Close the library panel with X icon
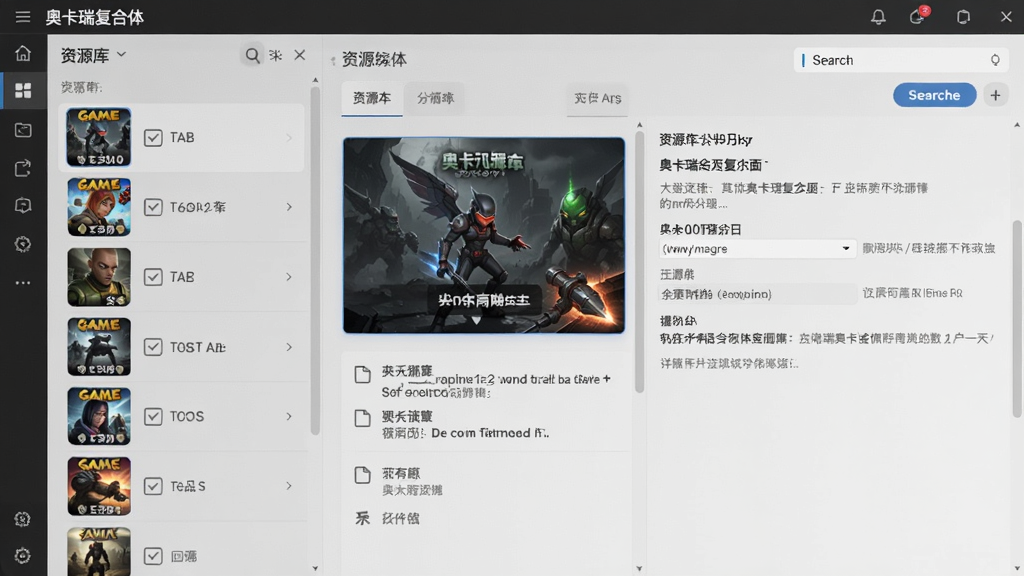 [300, 56]
